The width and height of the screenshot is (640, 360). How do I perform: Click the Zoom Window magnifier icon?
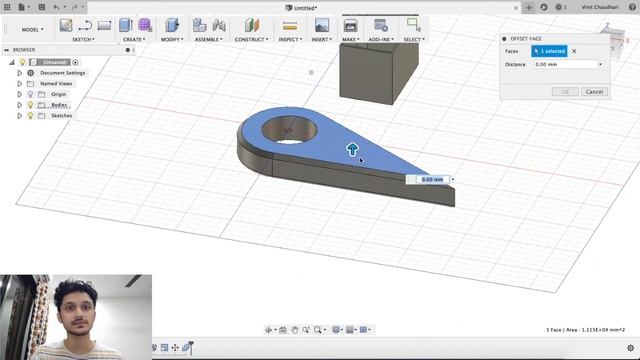pos(318,330)
